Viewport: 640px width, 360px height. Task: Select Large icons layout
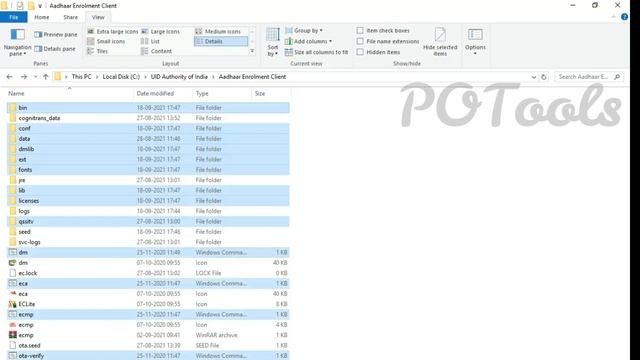(160, 31)
